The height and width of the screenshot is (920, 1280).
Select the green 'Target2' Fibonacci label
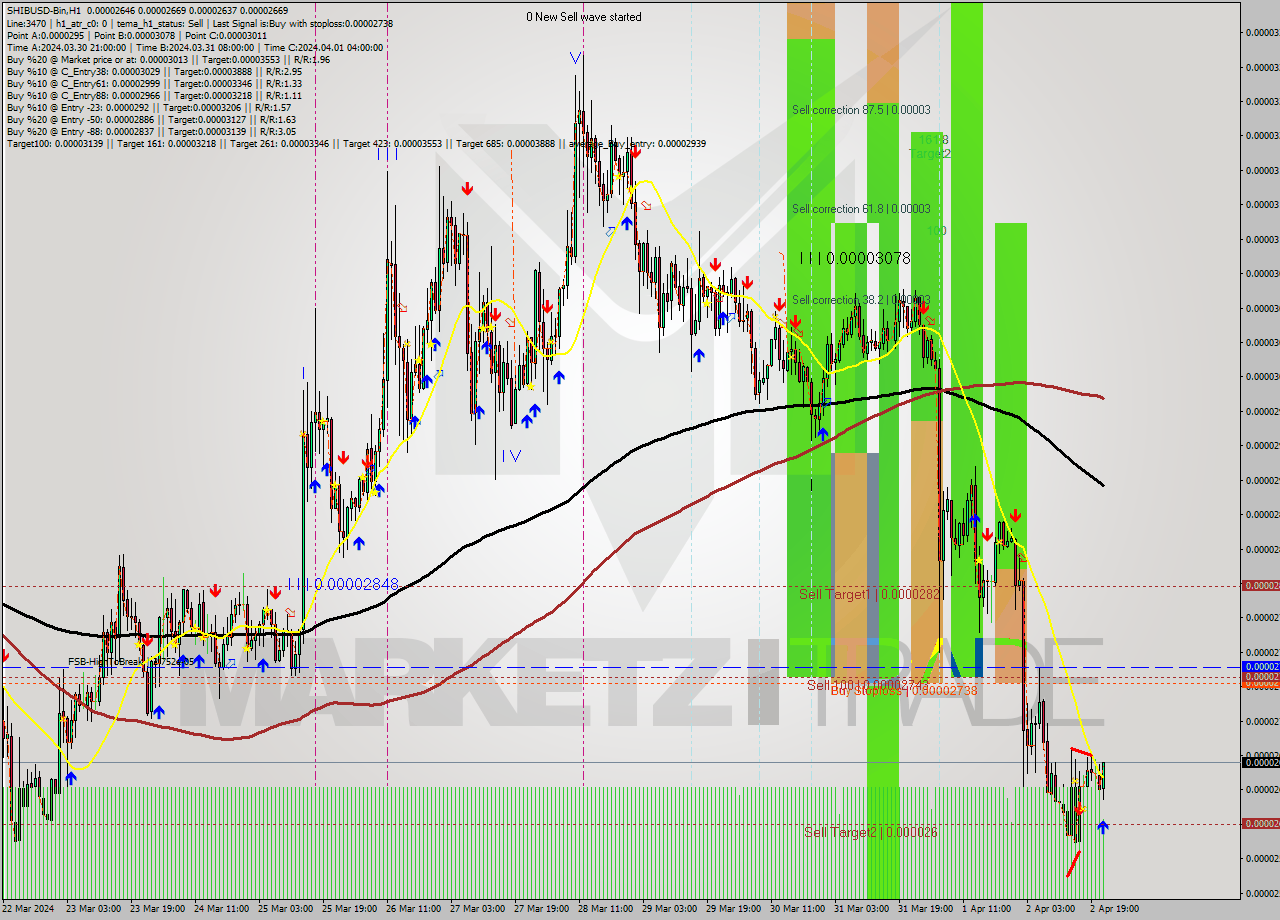930,154
